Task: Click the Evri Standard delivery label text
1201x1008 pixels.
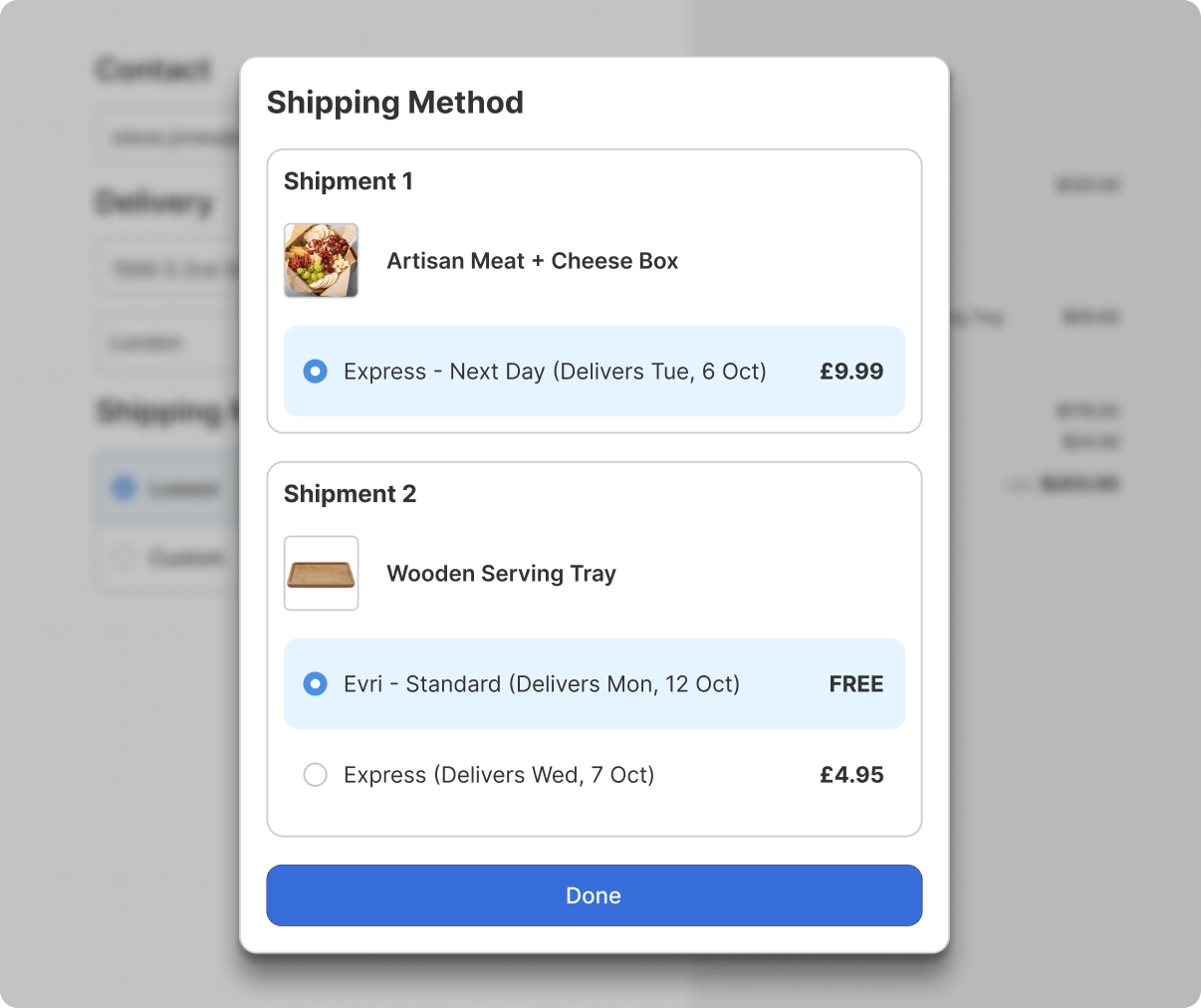Action: (x=542, y=684)
